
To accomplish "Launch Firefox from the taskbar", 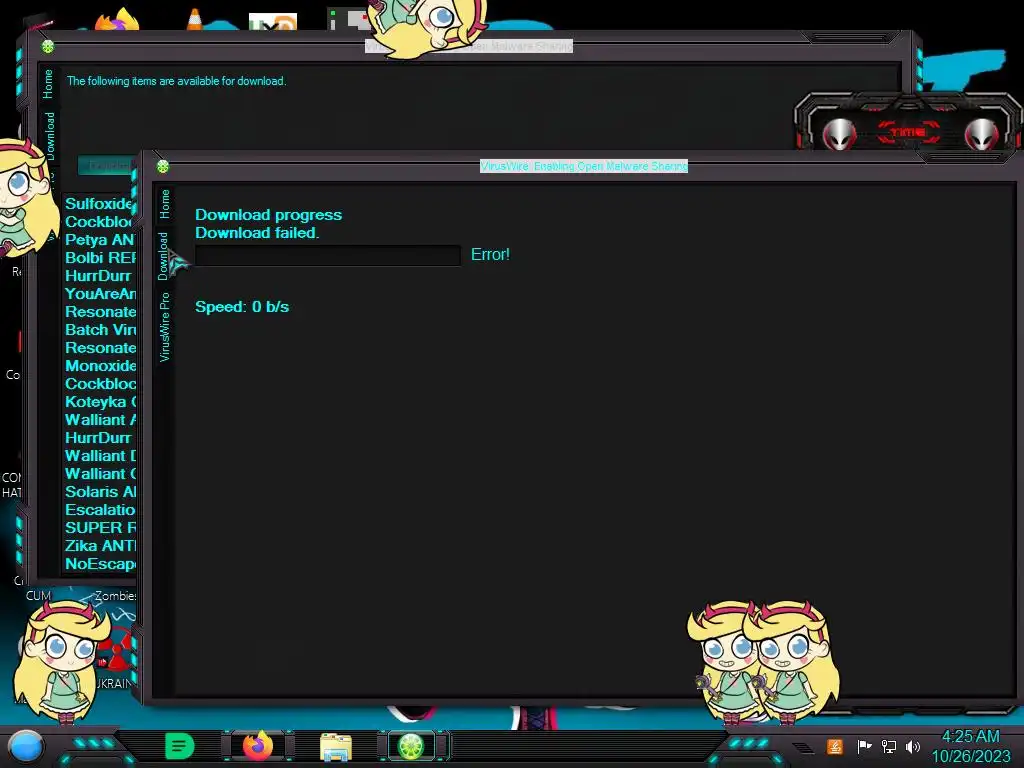I will click(x=258, y=745).
